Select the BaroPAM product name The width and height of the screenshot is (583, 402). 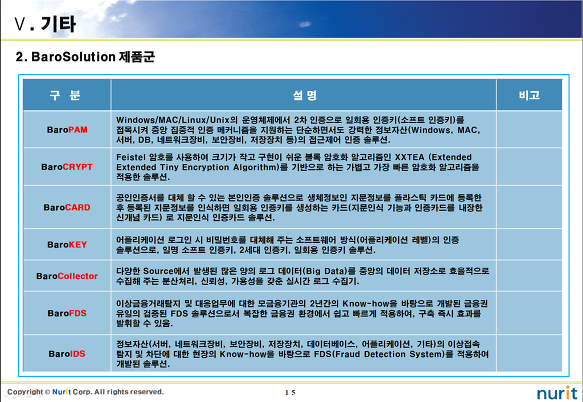pyautogui.click(x=67, y=130)
